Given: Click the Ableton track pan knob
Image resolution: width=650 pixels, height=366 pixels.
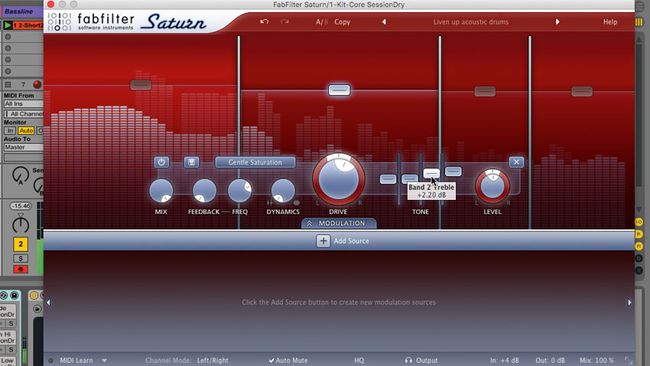Looking at the screenshot, I should (x=20, y=225).
